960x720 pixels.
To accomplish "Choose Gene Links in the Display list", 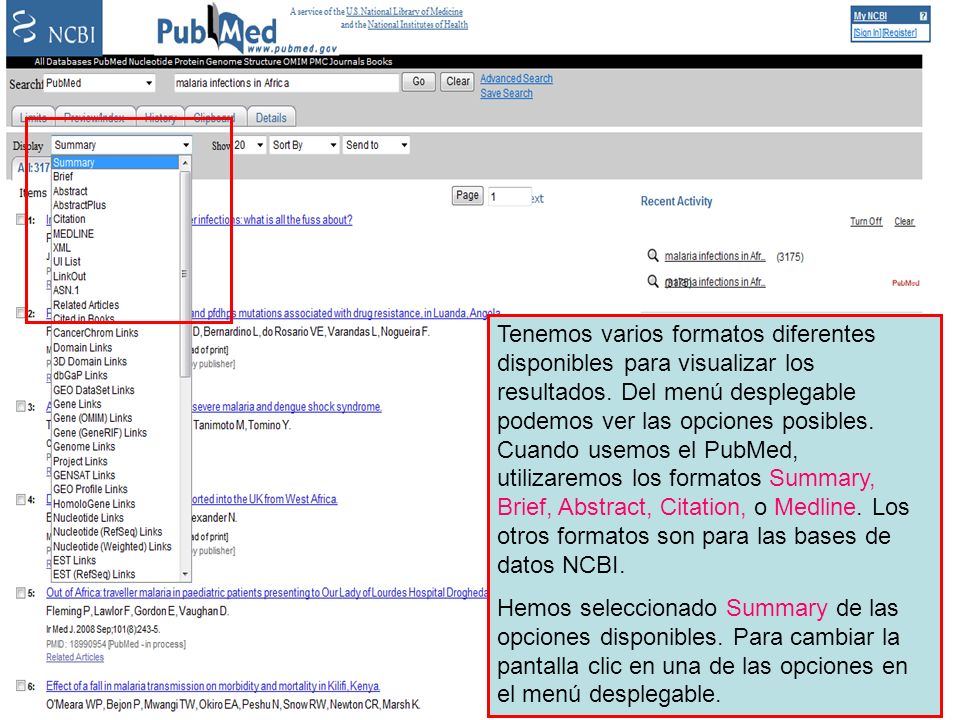I will coord(115,404).
